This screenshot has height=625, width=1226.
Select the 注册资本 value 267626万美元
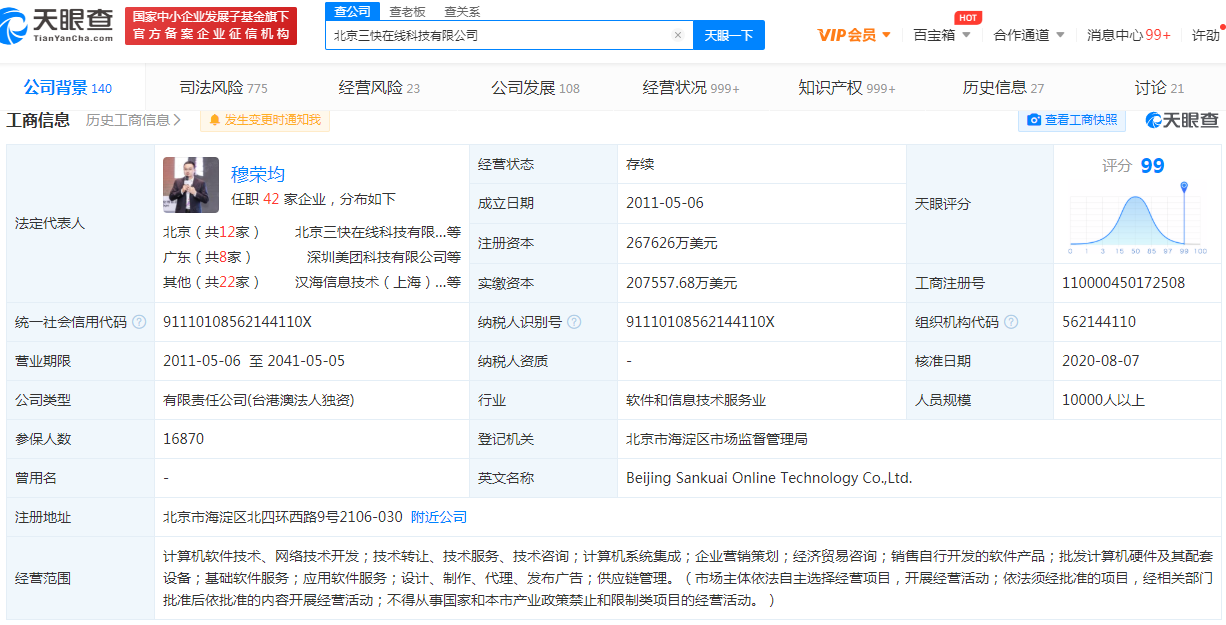(672, 243)
